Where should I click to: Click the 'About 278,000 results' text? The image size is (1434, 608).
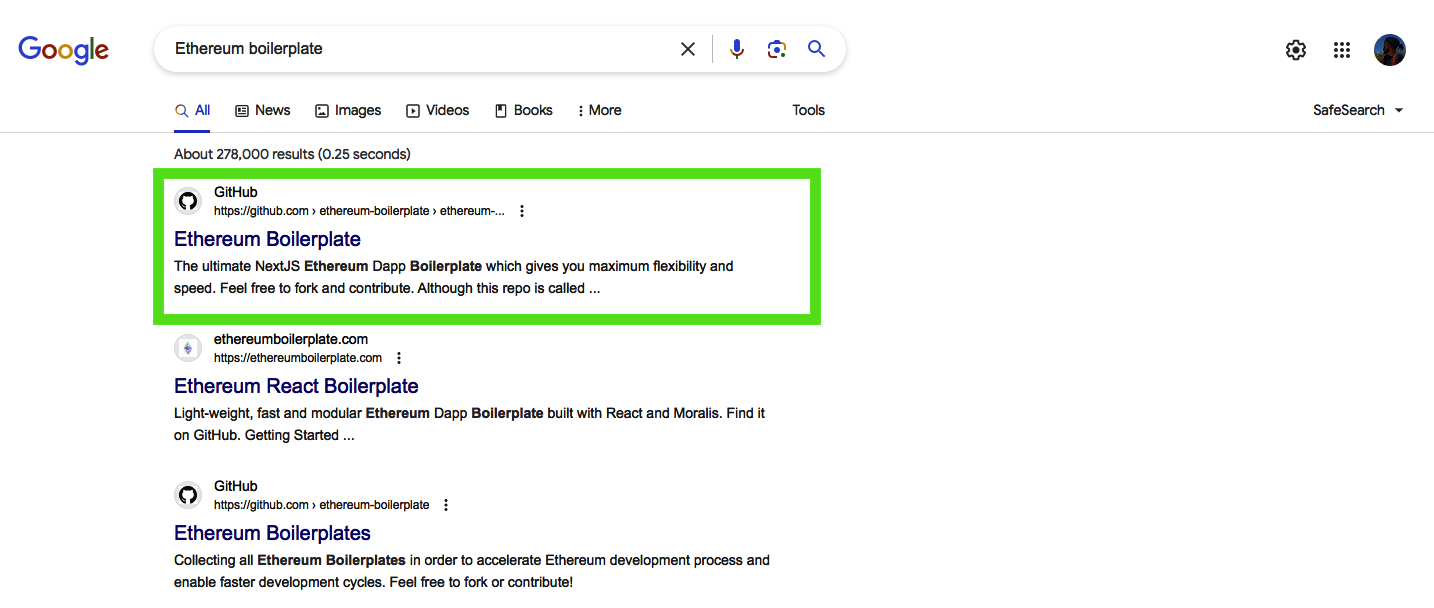(292, 154)
